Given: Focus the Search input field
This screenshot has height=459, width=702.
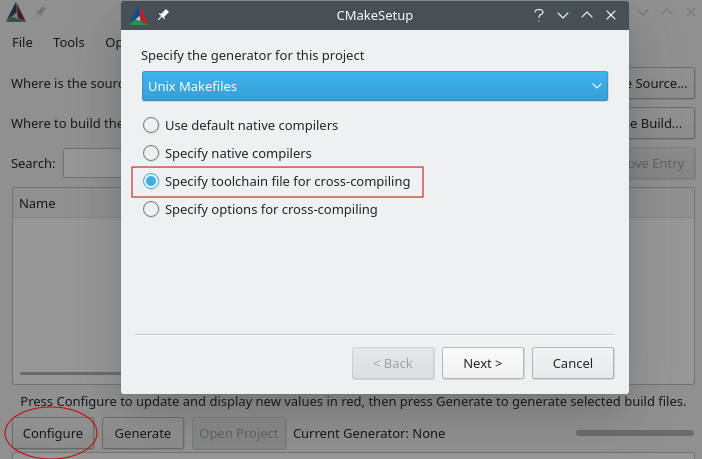Looking at the screenshot, I should tap(92, 164).
